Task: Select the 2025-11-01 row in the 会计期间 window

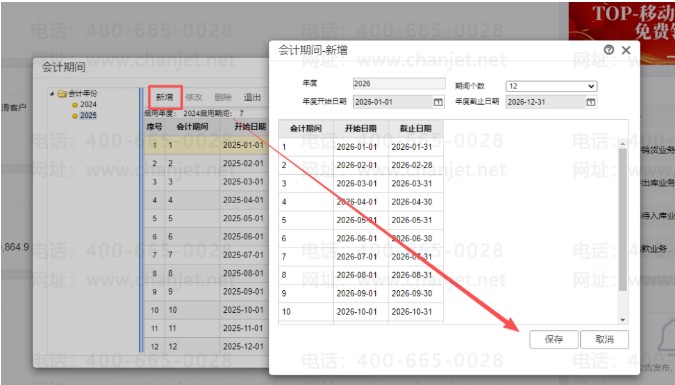Action: tap(207, 328)
